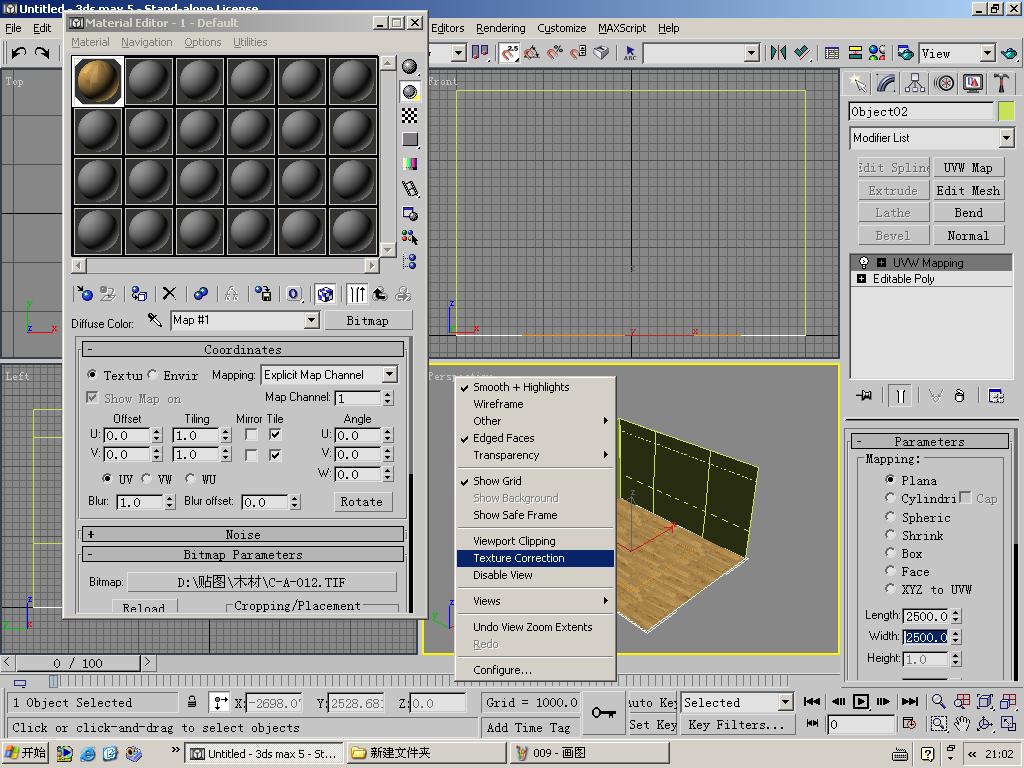Pick material with the Diffuse Color eyedropper
1024x768 pixels.
pos(155,320)
